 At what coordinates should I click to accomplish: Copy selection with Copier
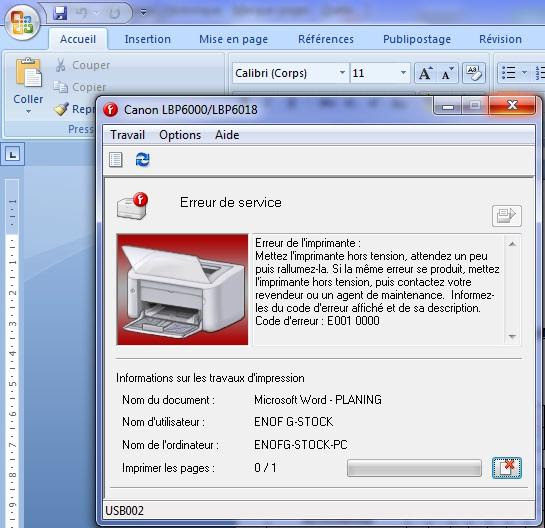[80, 87]
